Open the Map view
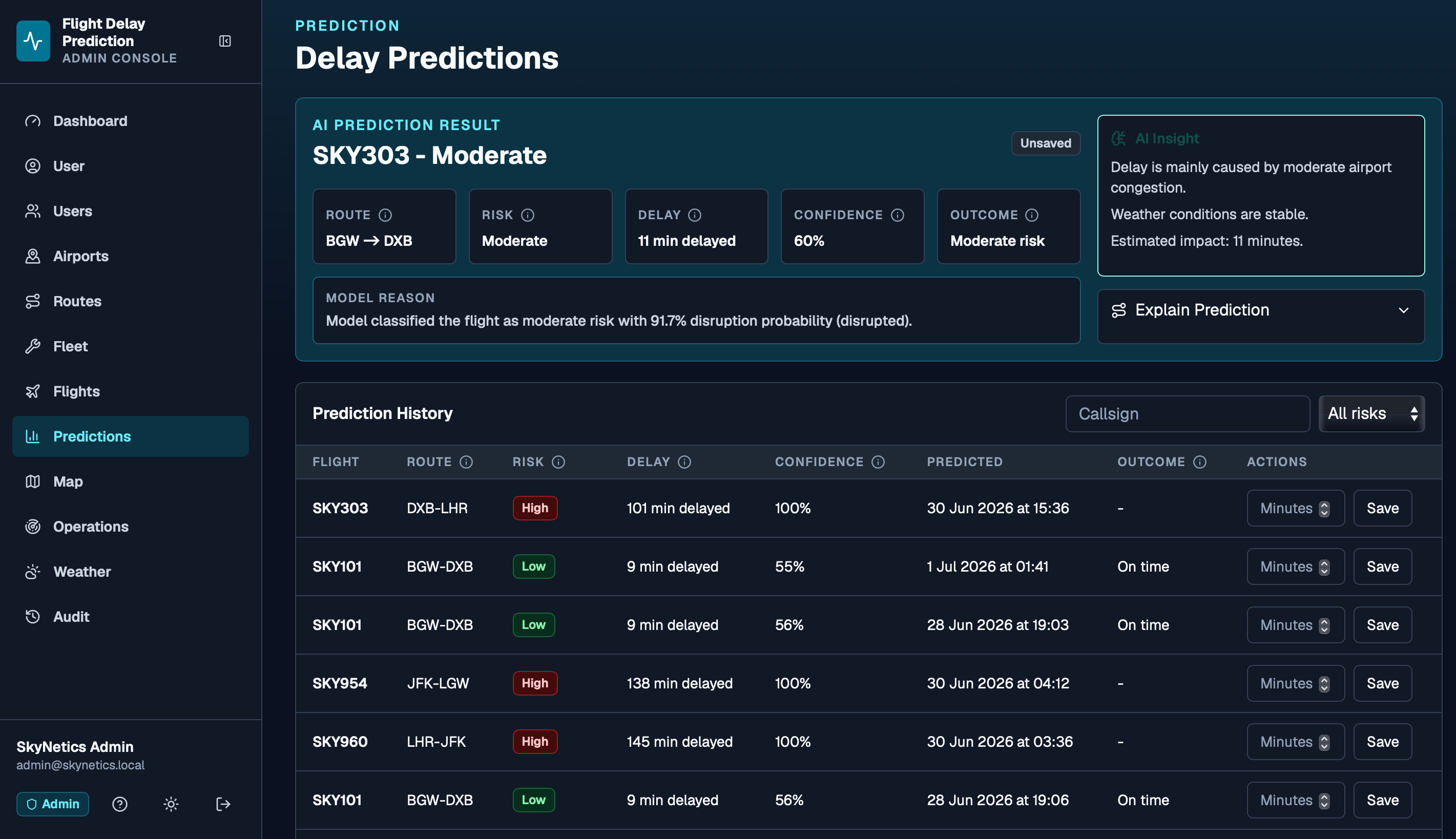 click(130, 481)
